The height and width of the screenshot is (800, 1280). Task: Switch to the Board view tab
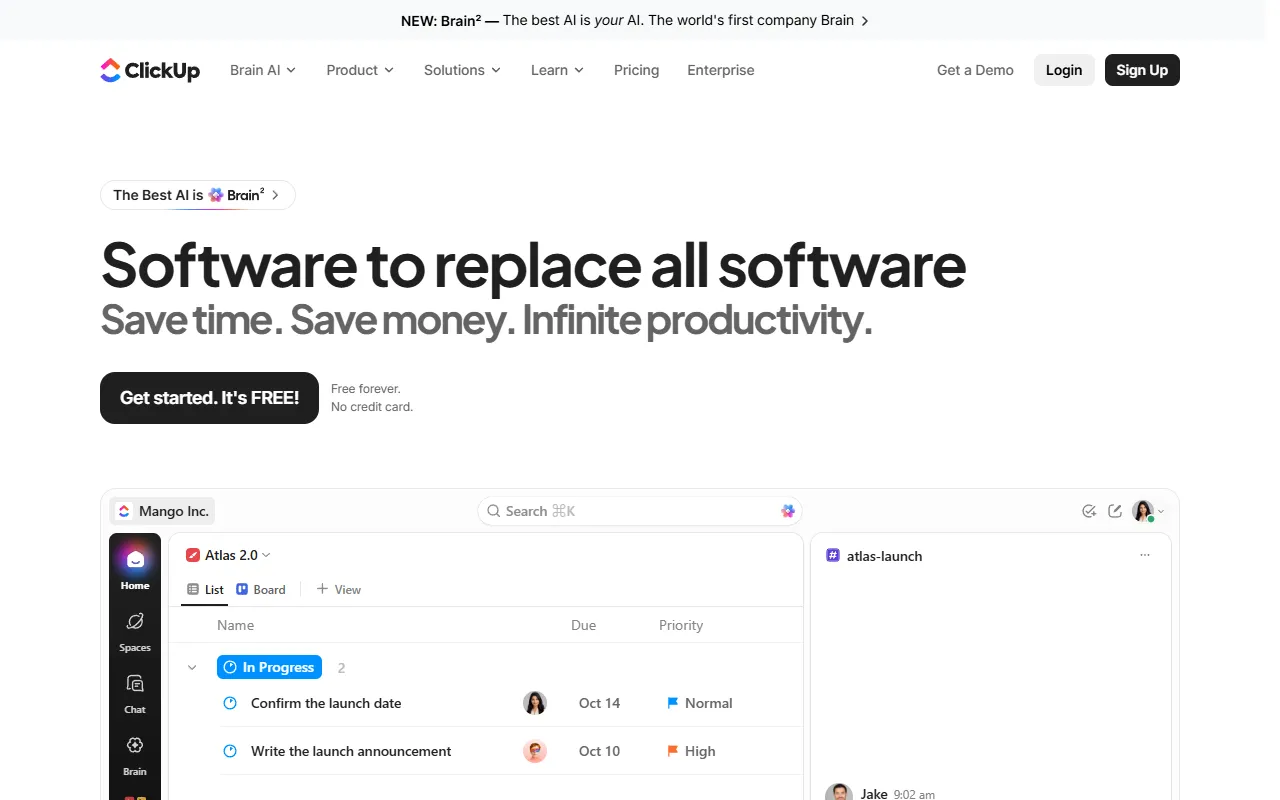261,590
